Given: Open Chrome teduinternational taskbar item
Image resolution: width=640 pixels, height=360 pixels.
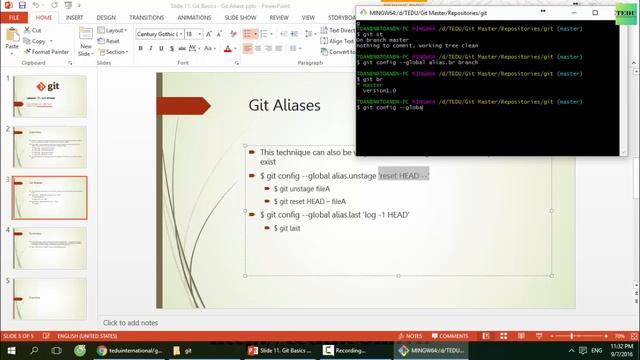Looking at the screenshot, I should click(x=130, y=351).
